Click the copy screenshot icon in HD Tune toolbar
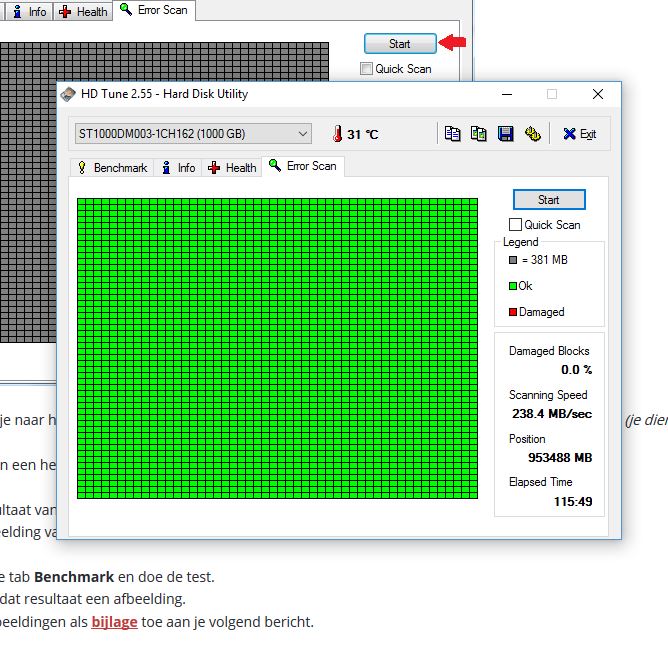 click(x=478, y=134)
